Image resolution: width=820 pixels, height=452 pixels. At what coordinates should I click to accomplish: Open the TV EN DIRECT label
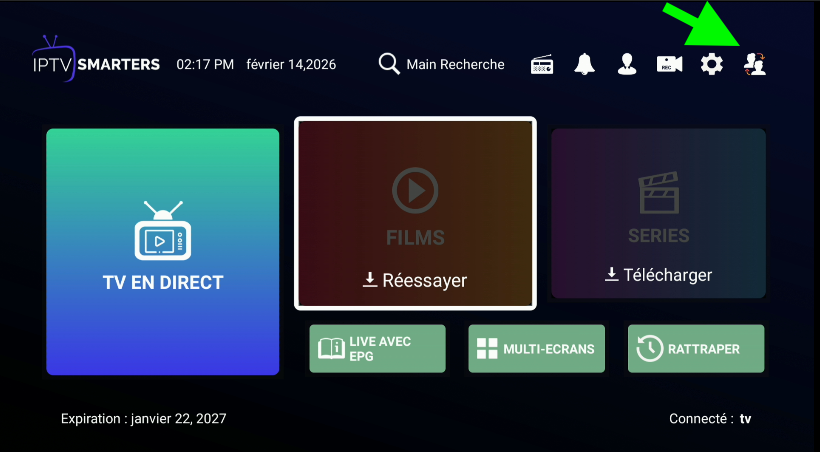[x=163, y=283]
